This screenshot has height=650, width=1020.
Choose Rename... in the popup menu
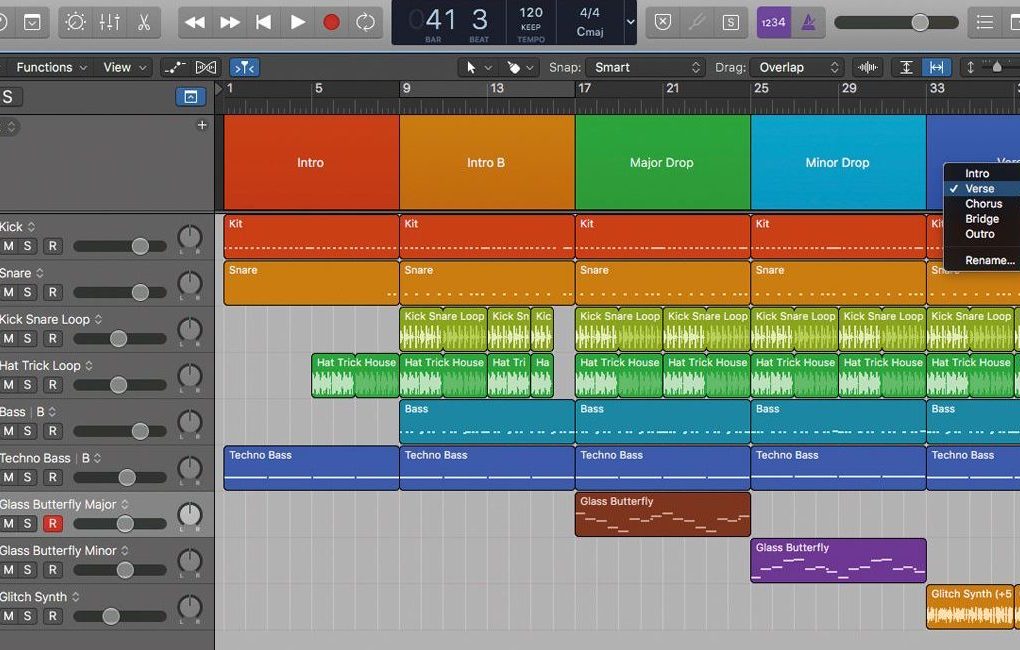coord(989,260)
